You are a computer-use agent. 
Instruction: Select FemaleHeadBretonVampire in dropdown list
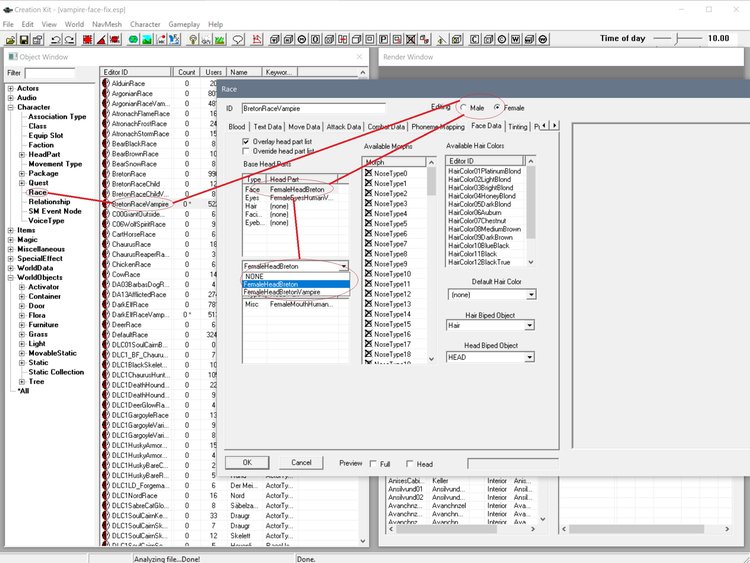tap(296, 292)
